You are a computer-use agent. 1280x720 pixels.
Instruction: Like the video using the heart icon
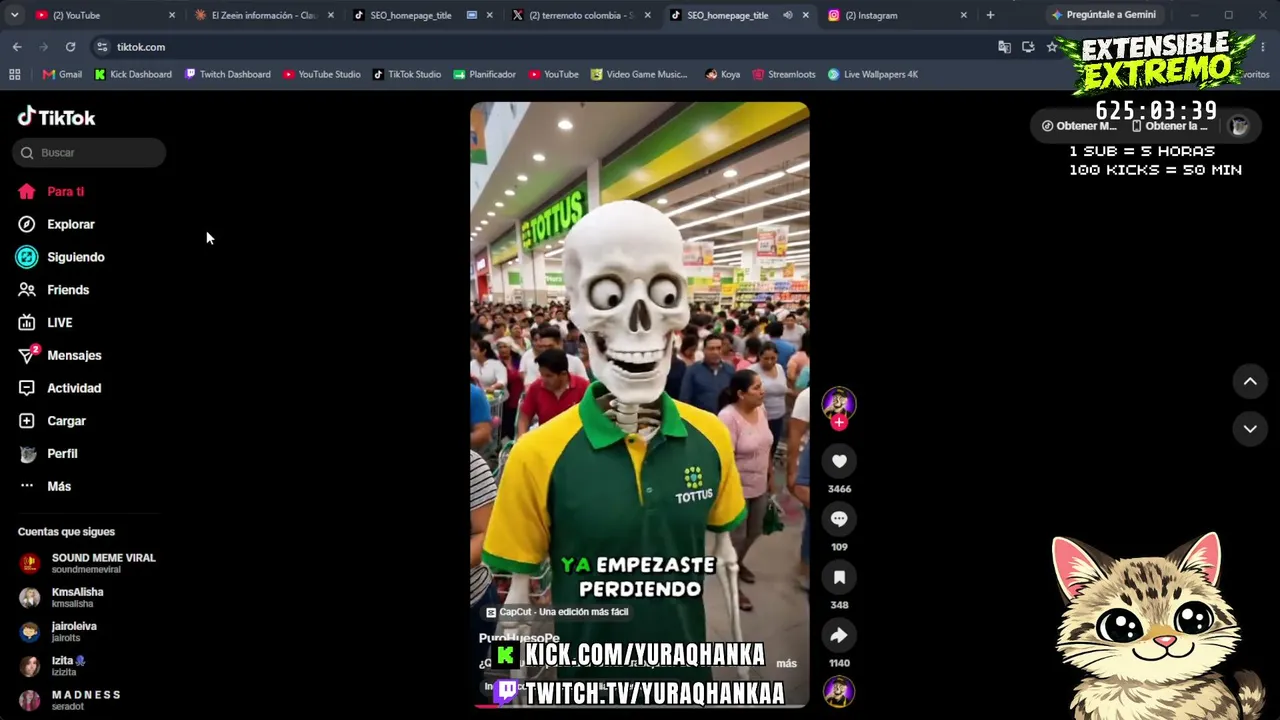[839, 461]
